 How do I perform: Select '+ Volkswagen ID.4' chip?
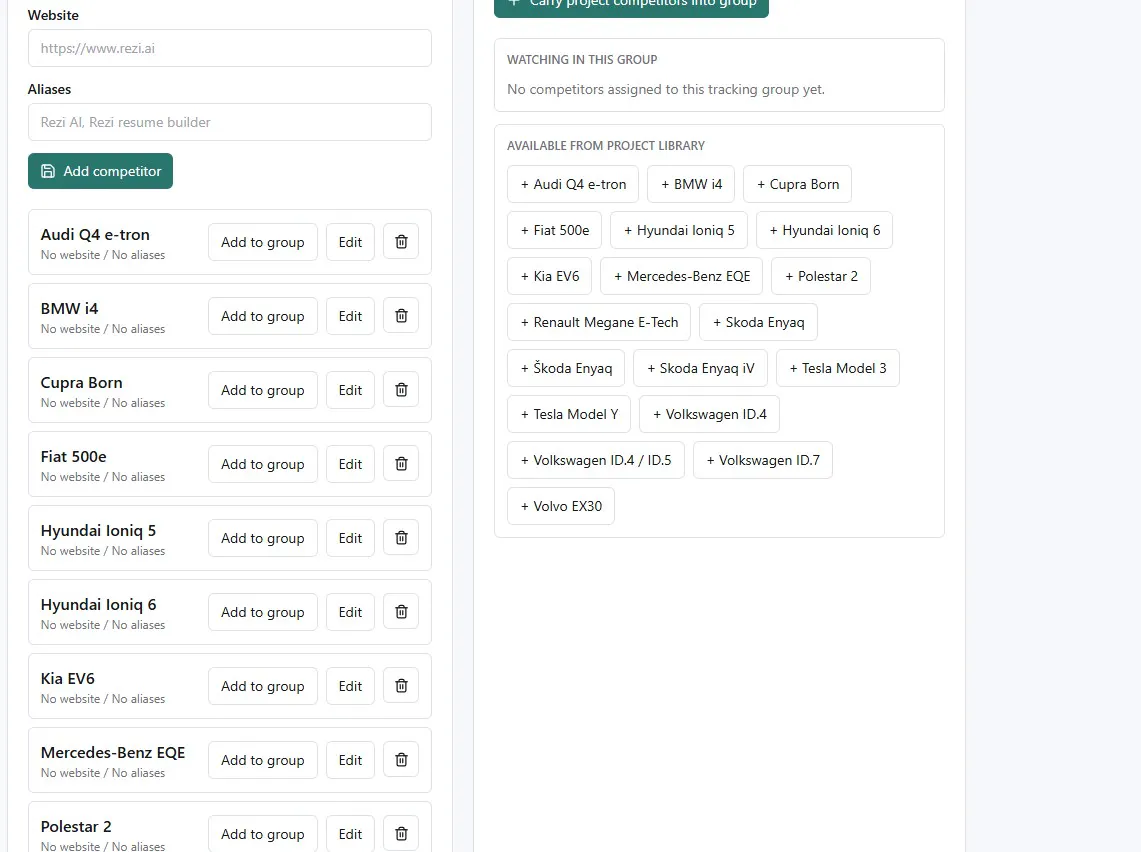tap(709, 414)
